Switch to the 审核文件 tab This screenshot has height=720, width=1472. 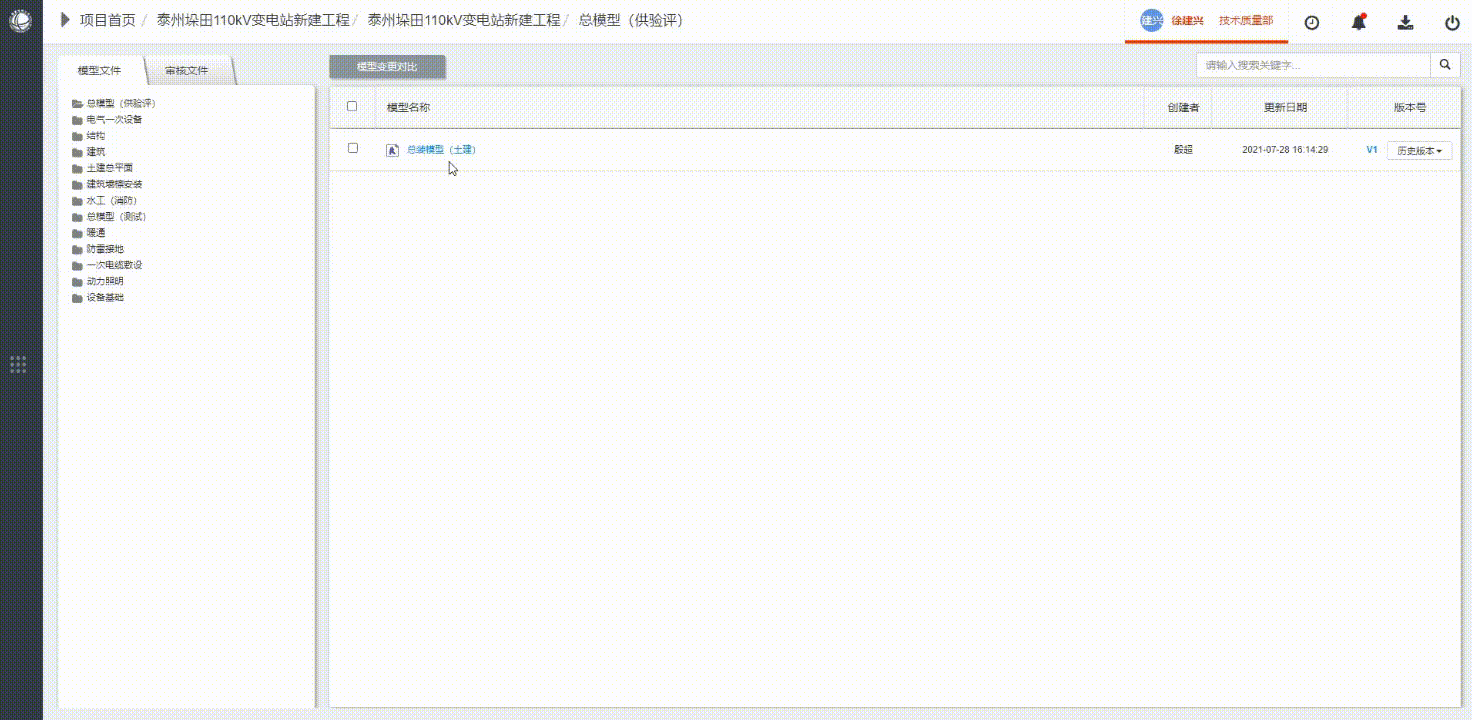(x=187, y=71)
